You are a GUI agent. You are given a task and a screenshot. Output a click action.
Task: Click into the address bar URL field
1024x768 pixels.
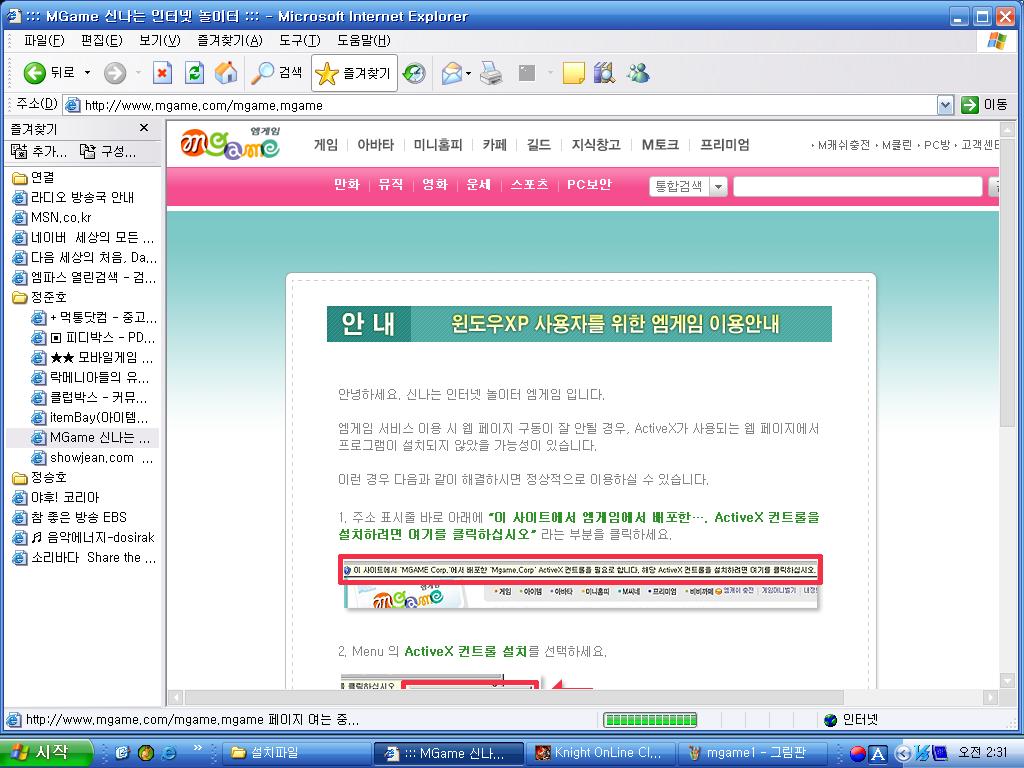click(x=501, y=105)
